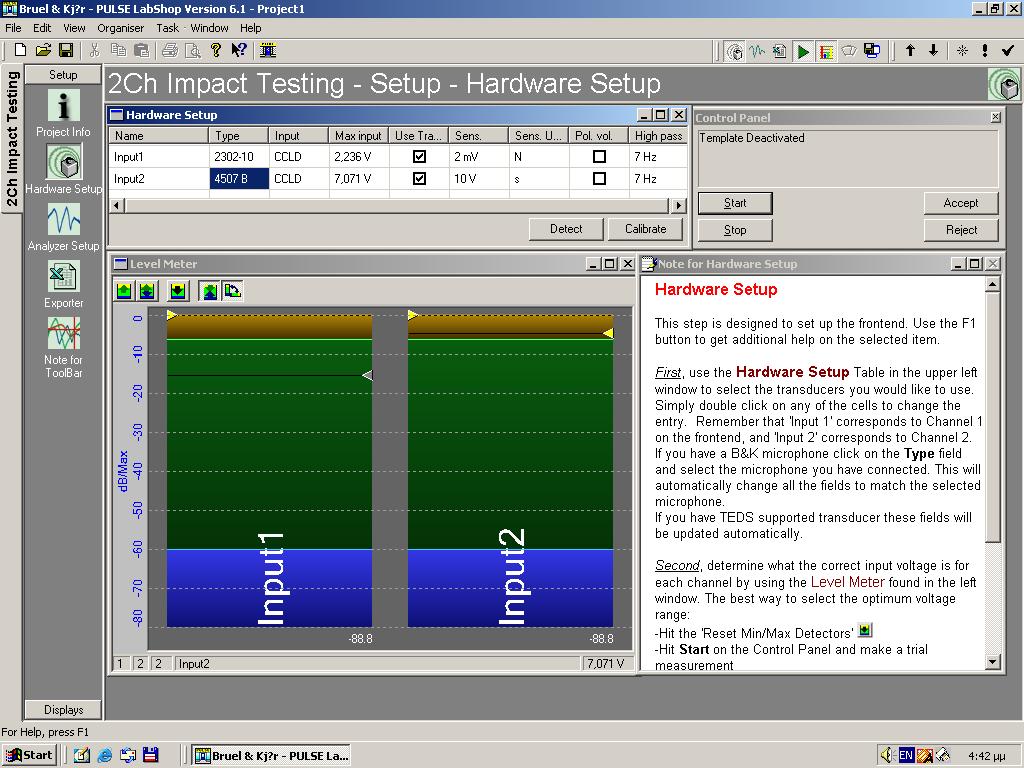
Task: Select the 2302-10 Type cell for Input1
Action: pyautogui.click(x=239, y=157)
